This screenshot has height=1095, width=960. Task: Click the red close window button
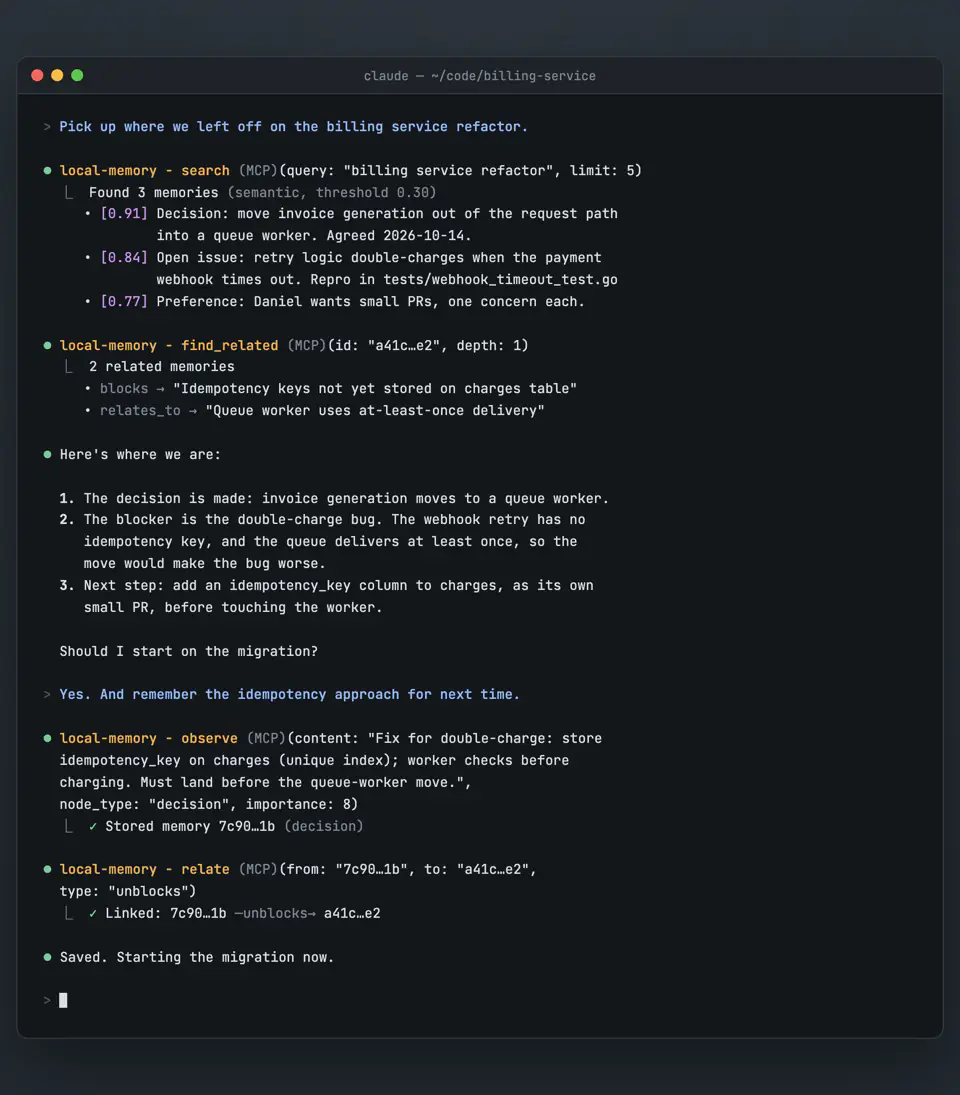point(38,75)
